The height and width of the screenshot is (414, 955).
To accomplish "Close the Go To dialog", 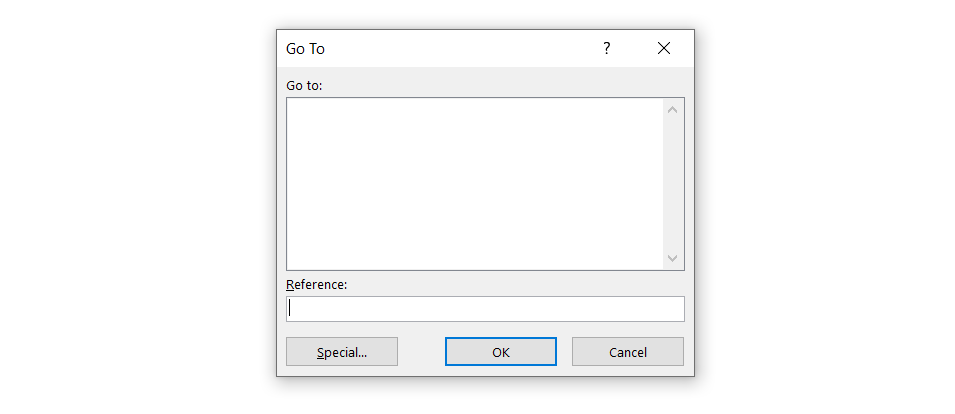I will (664, 48).
